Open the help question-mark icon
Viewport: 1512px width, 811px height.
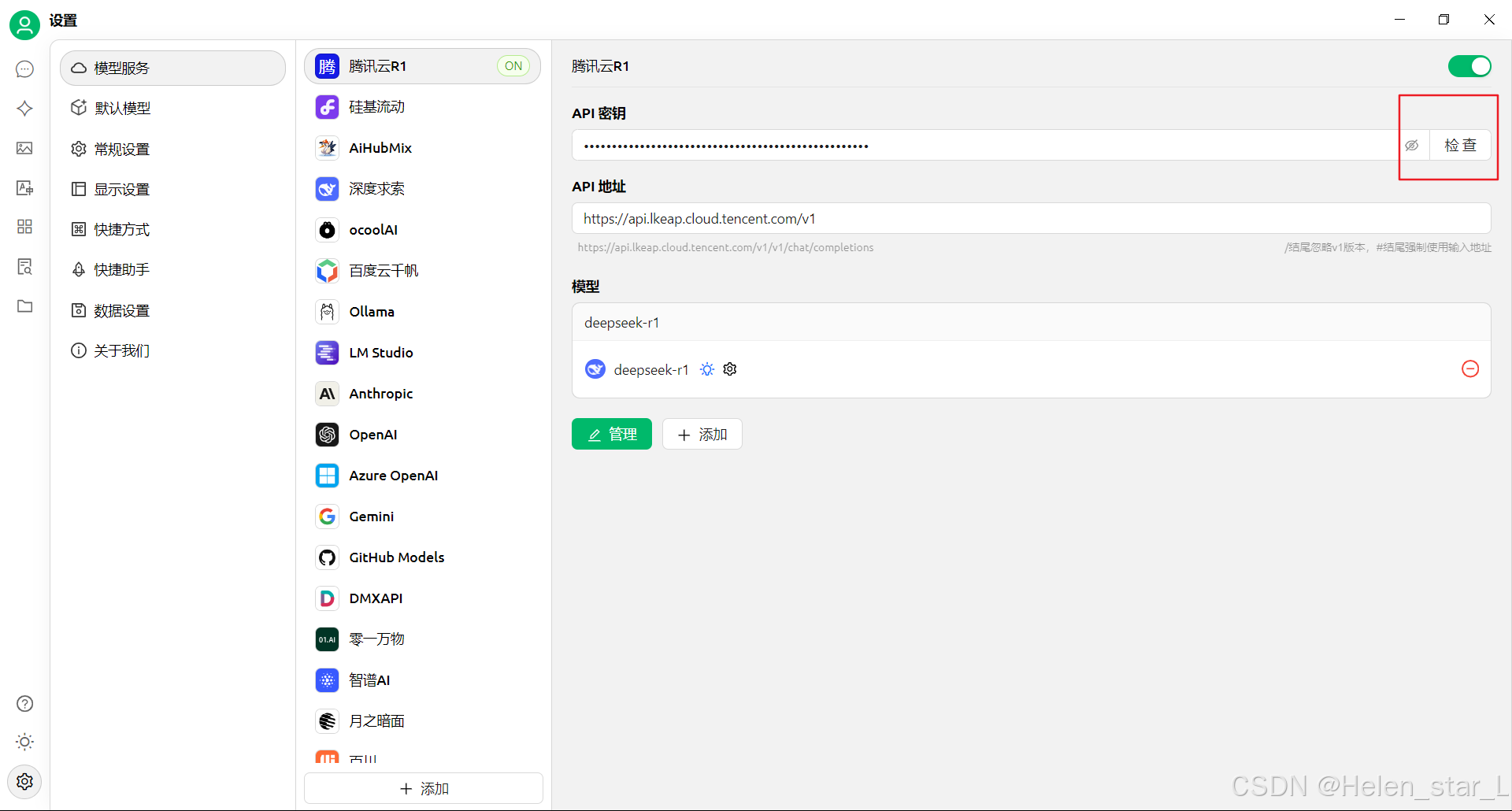[x=24, y=703]
